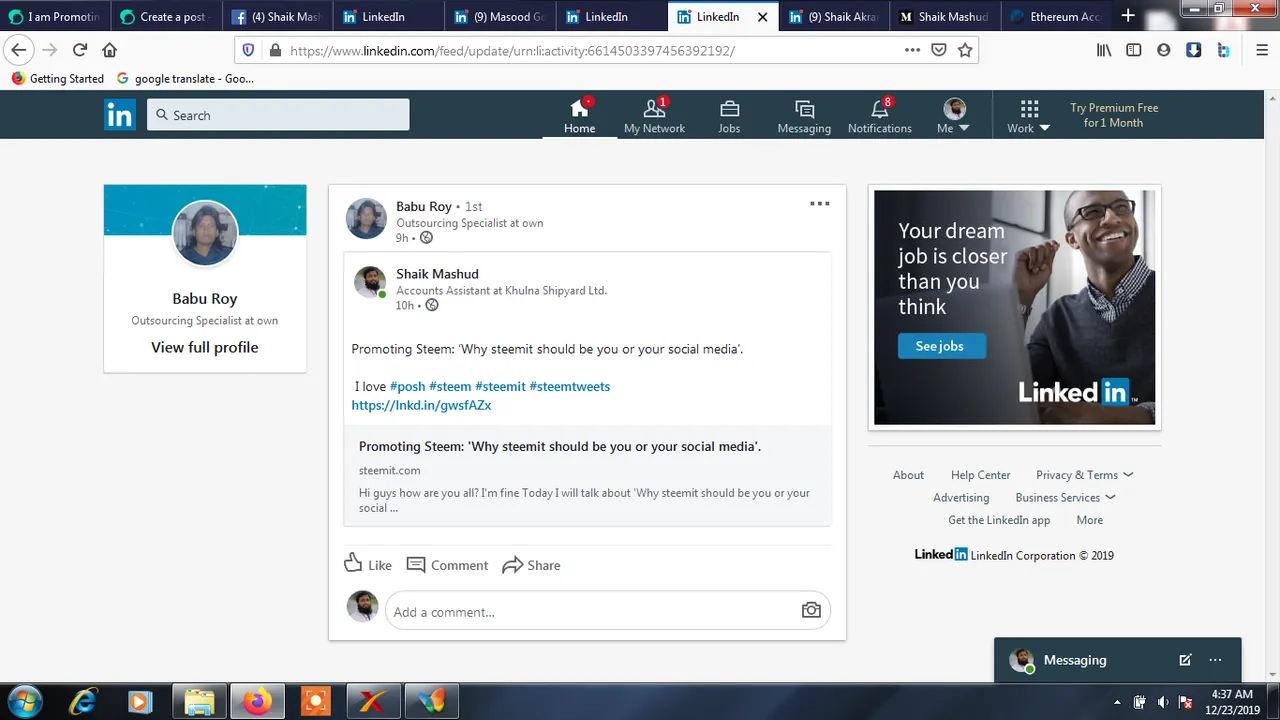
Task: Bookmark this page with the star icon
Action: (965, 50)
